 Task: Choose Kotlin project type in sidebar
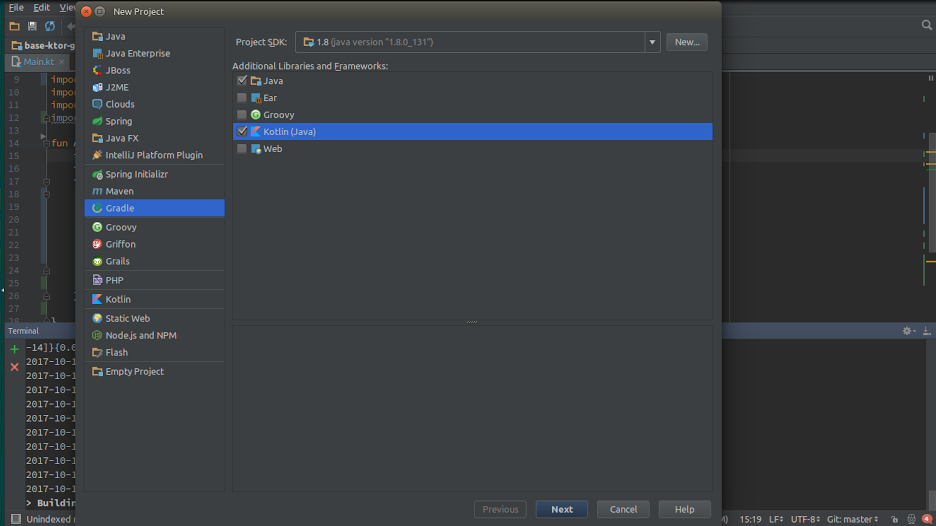pyautogui.click(x=155, y=299)
